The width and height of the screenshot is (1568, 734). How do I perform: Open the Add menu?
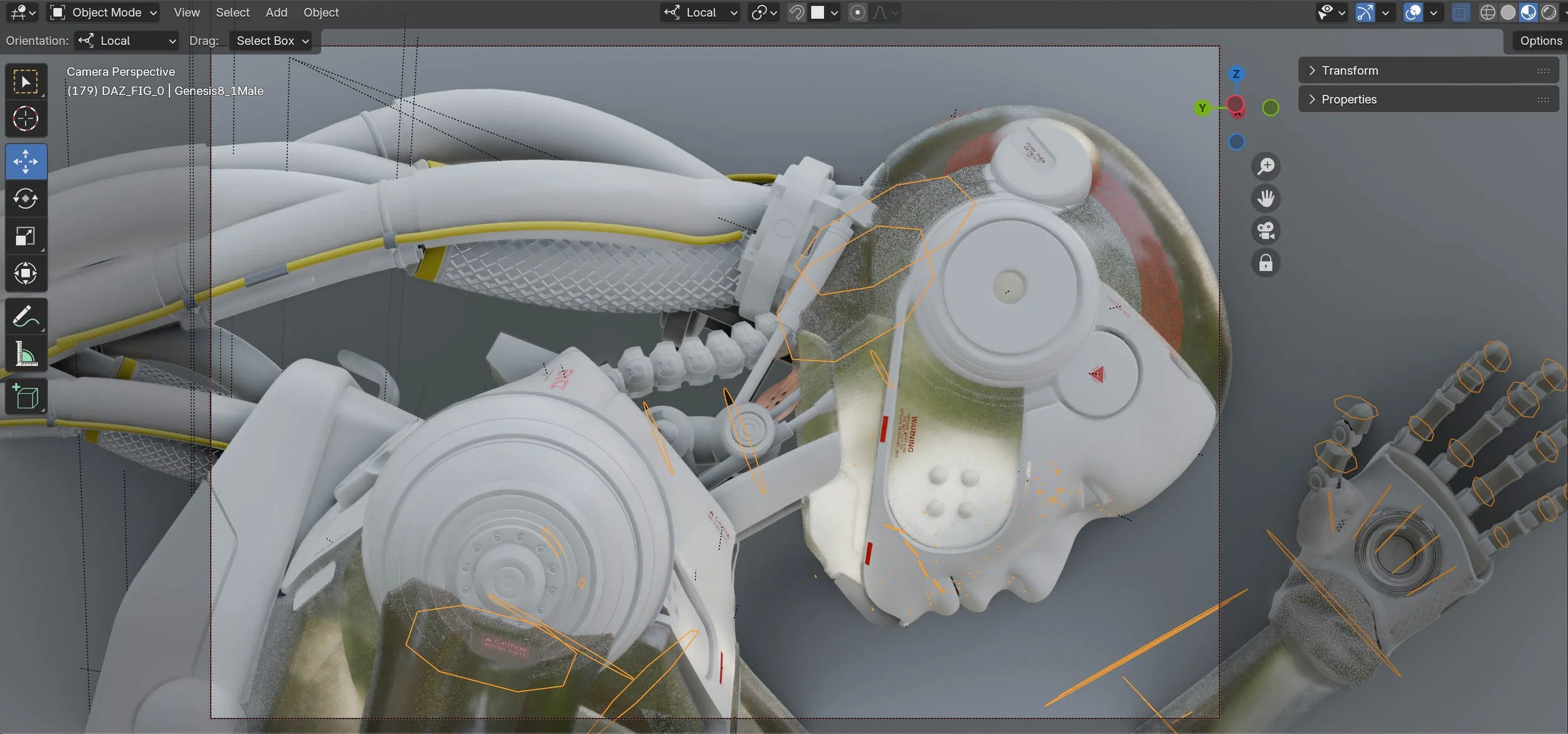click(x=276, y=13)
